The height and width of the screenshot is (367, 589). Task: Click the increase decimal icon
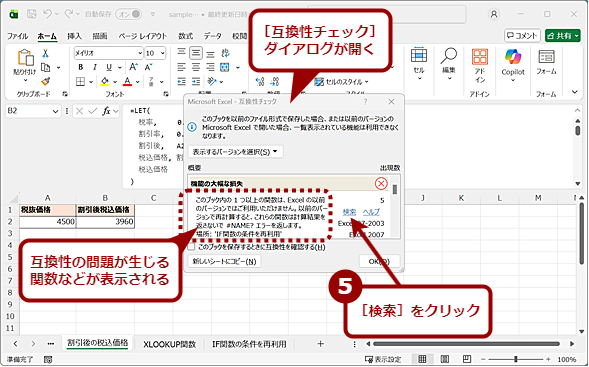tap(260, 82)
